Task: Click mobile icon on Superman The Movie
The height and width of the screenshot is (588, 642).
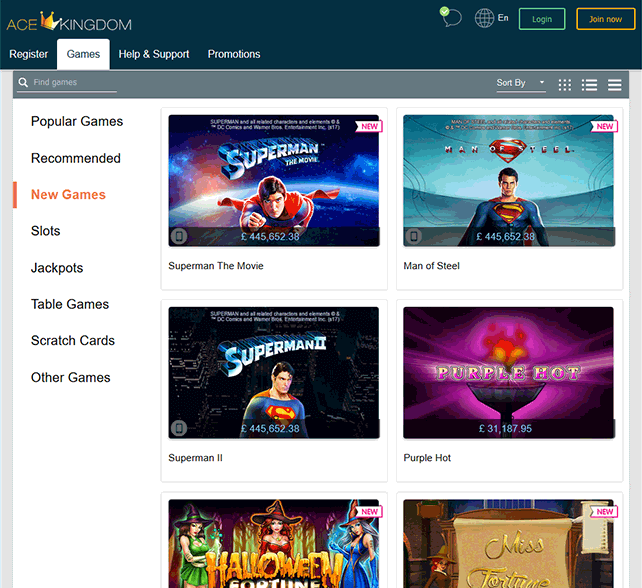Action: pos(179,236)
